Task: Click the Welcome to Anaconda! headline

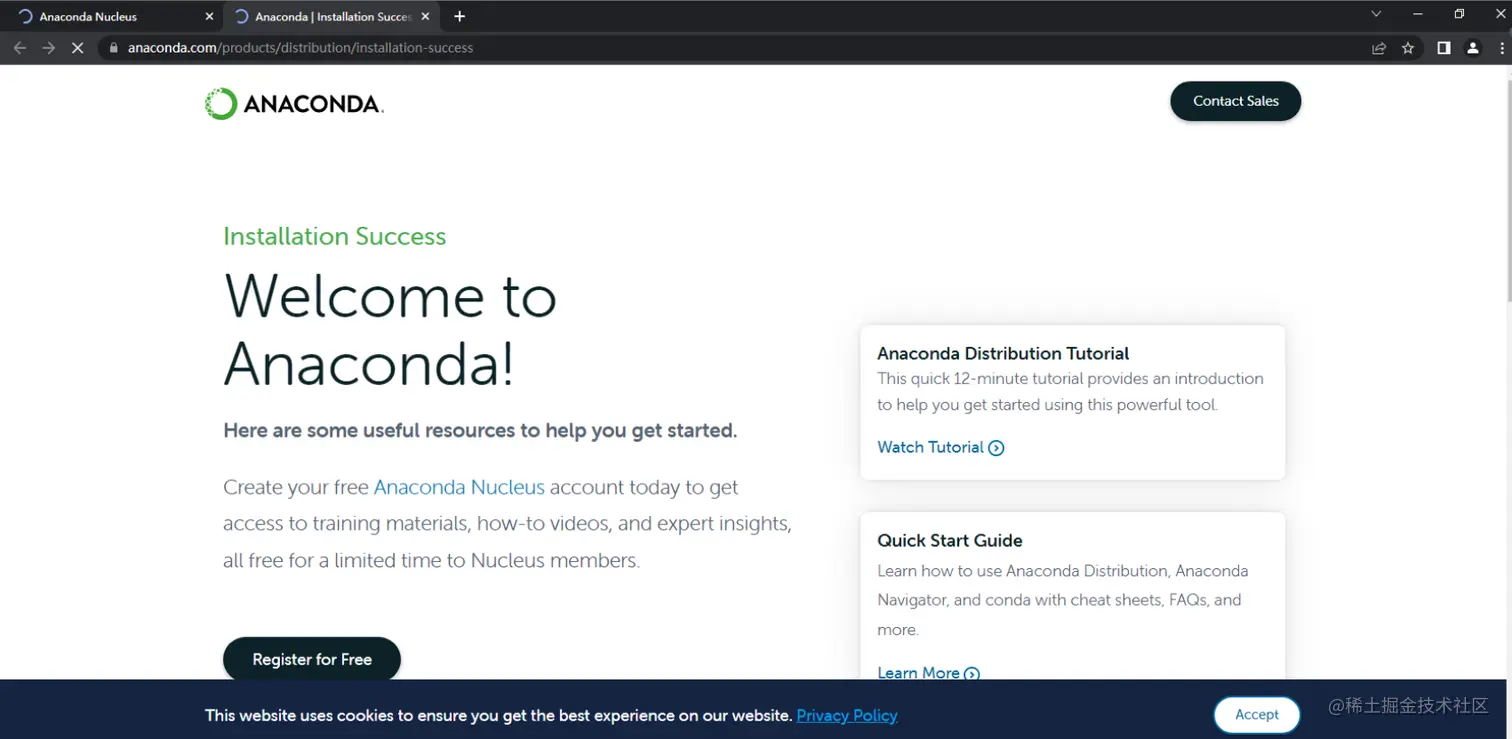Action: pyautogui.click(x=390, y=329)
